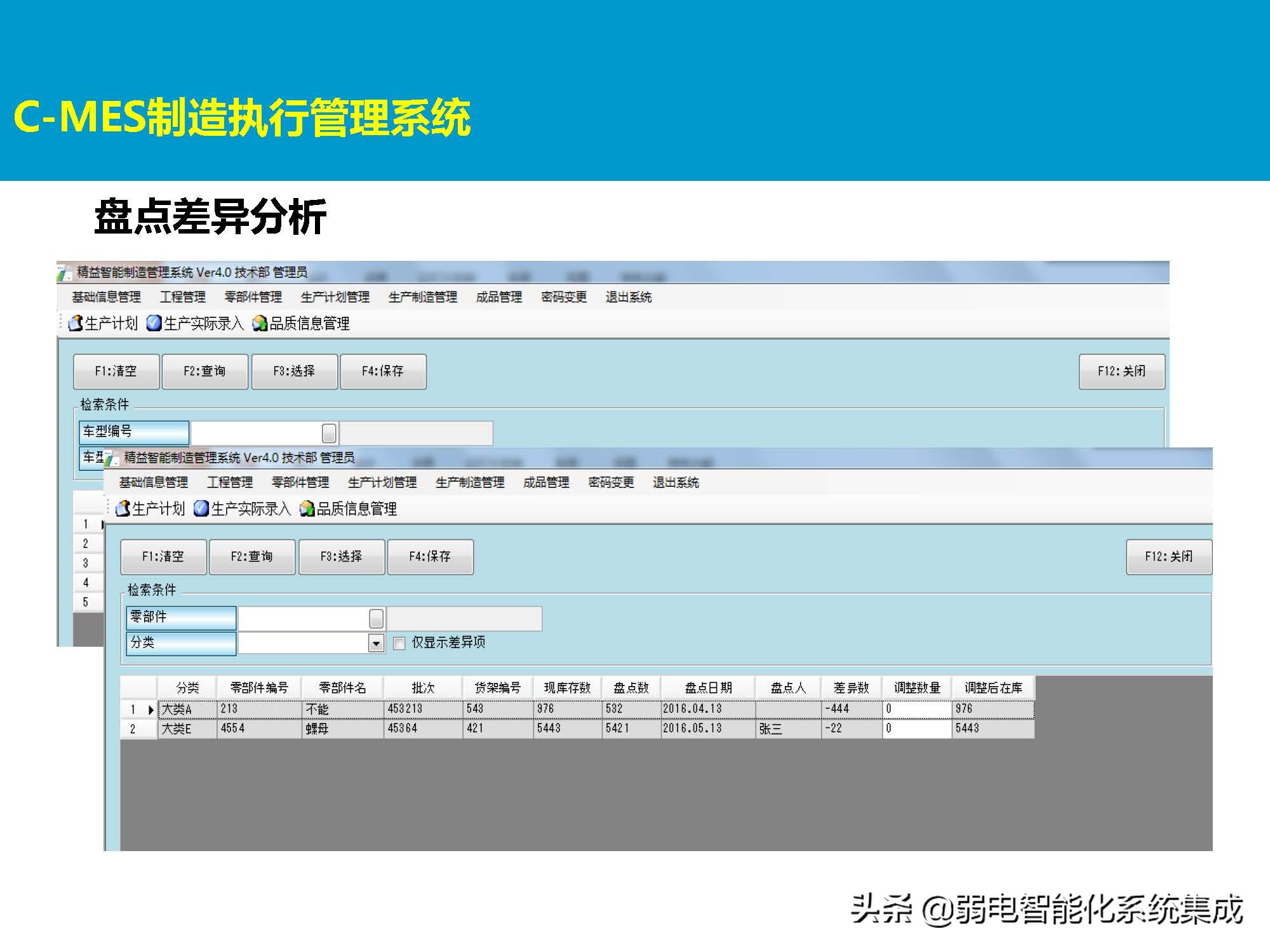Click F1:清空 button in front window

[x=163, y=557]
